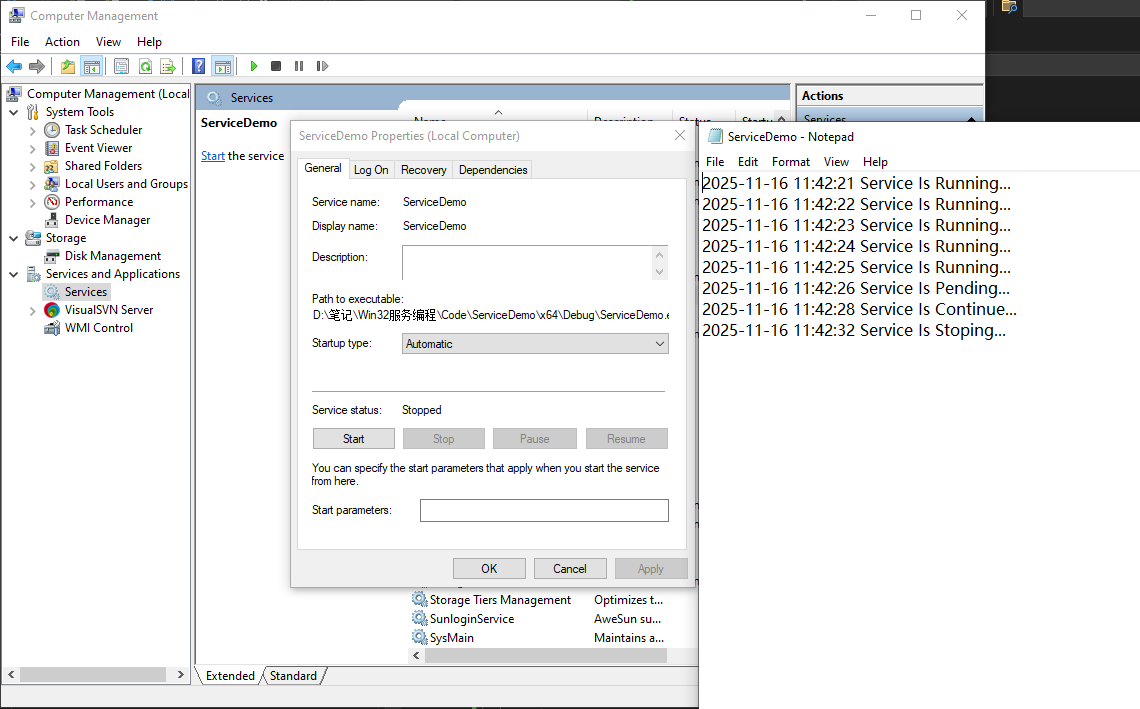The image size is (1140, 709).
Task: Click the Restart Service toolbar icon
Action: pos(322,66)
